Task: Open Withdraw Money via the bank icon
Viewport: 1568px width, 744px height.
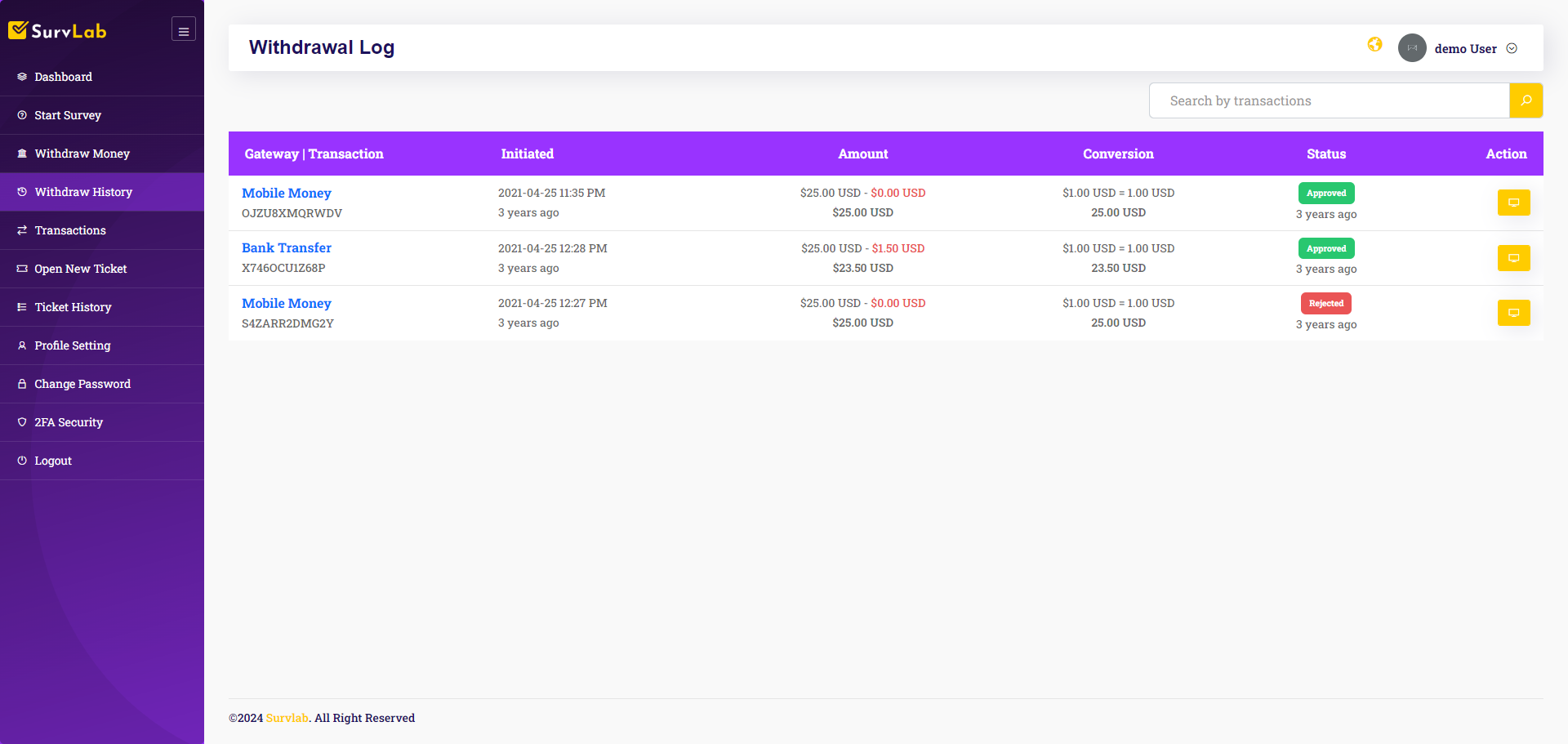Action: click(22, 153)
